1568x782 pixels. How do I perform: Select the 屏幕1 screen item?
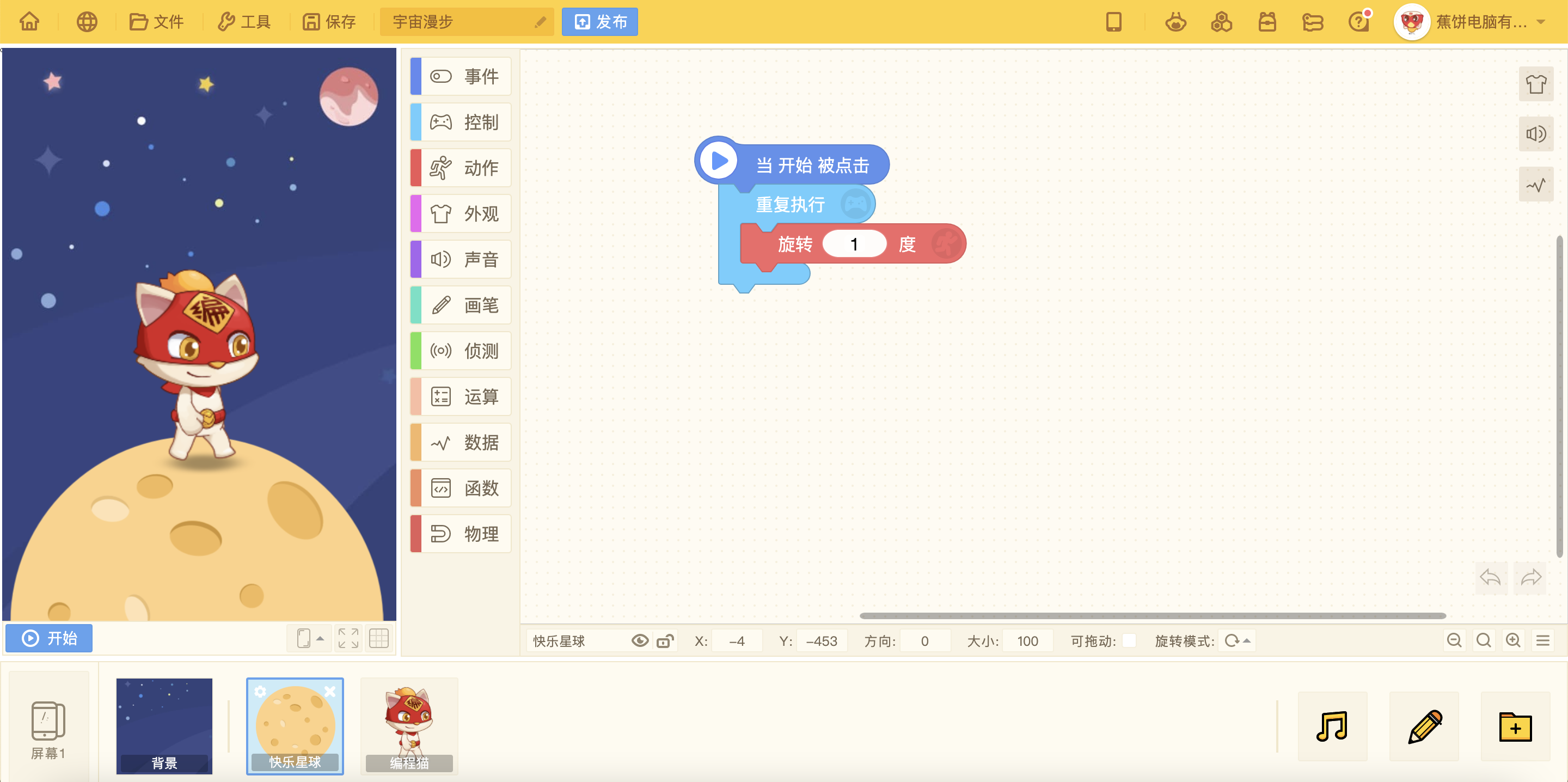click(48, 726)
